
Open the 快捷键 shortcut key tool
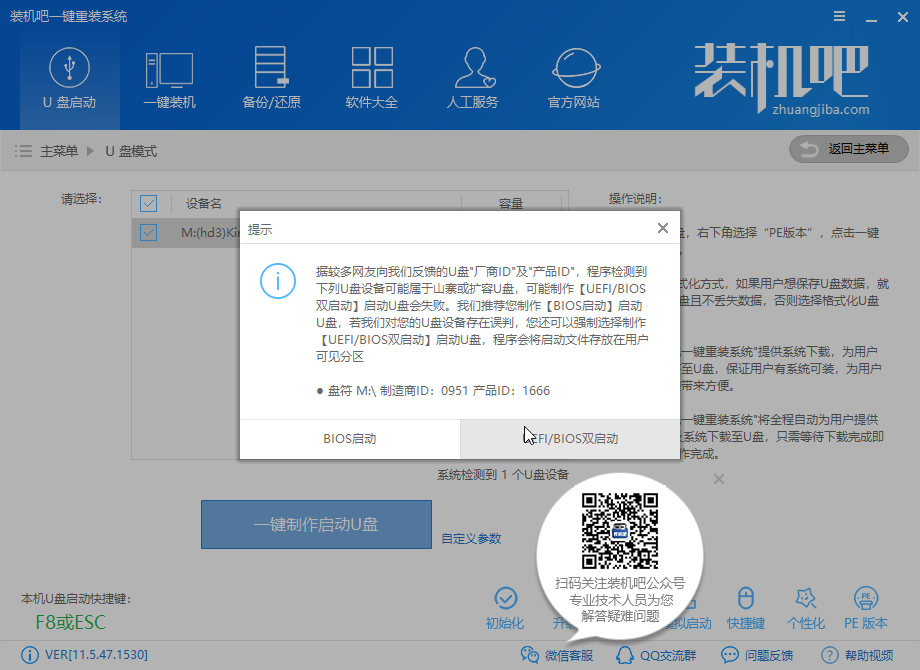coord(745,608)
